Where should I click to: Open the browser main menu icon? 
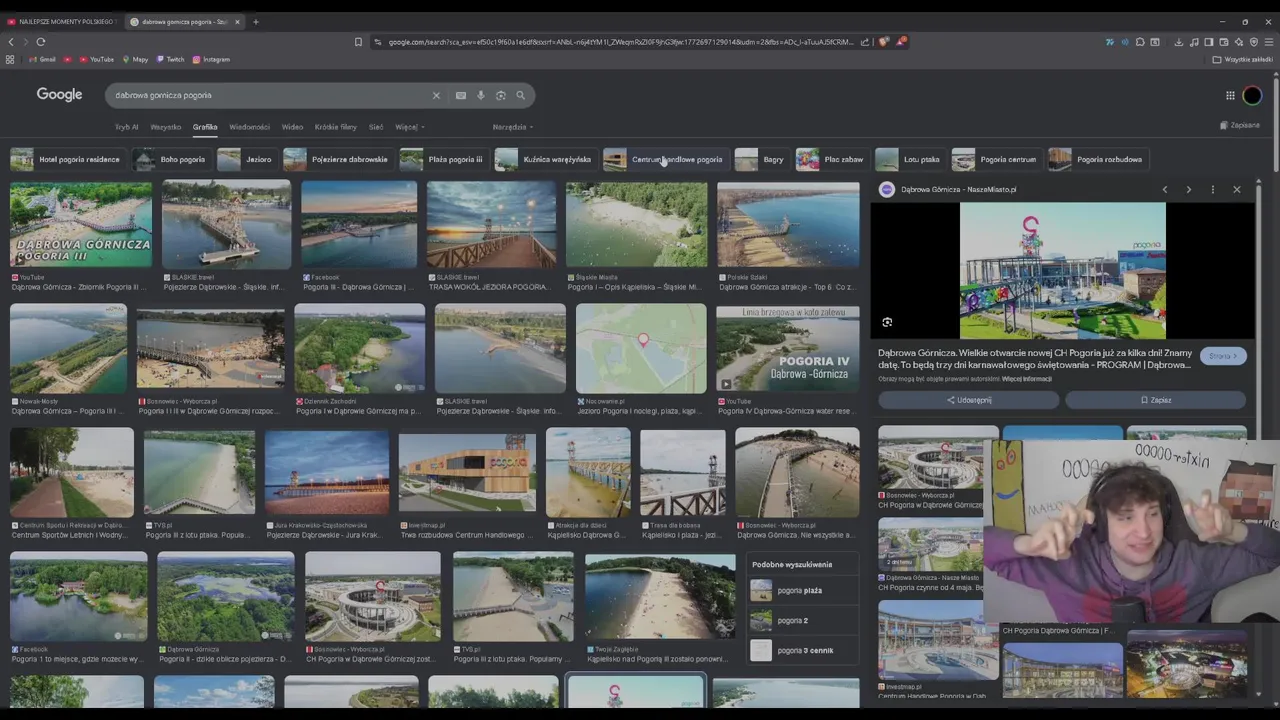(1269, 42)
